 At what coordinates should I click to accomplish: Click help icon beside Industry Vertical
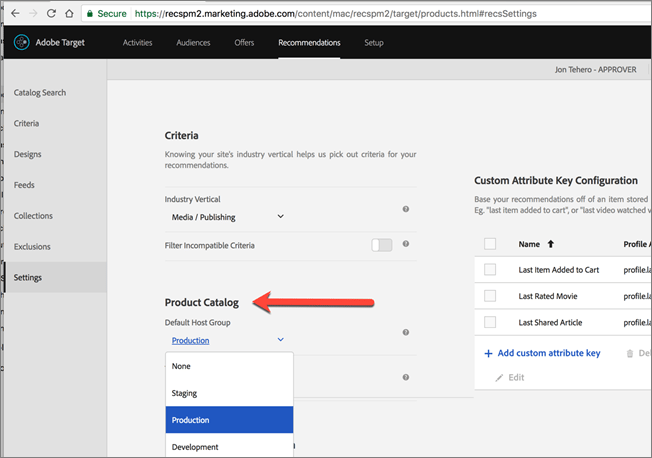click(405, 209)
